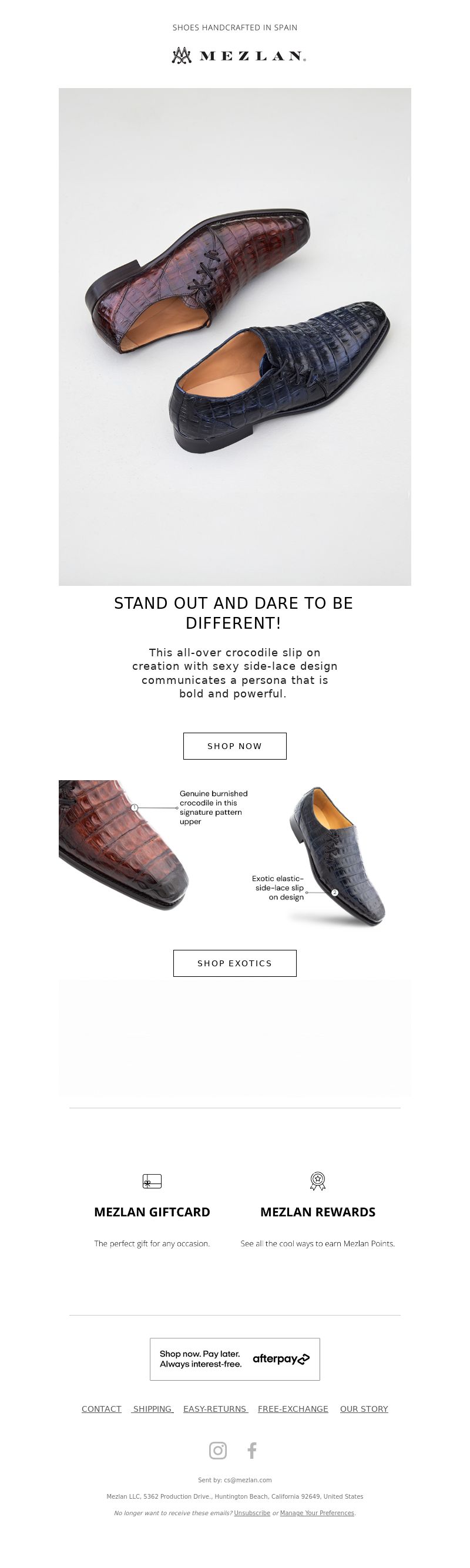Click the SHOP EXOTICS button
This screenshot has height=1568, width=470.
[235, 963]
